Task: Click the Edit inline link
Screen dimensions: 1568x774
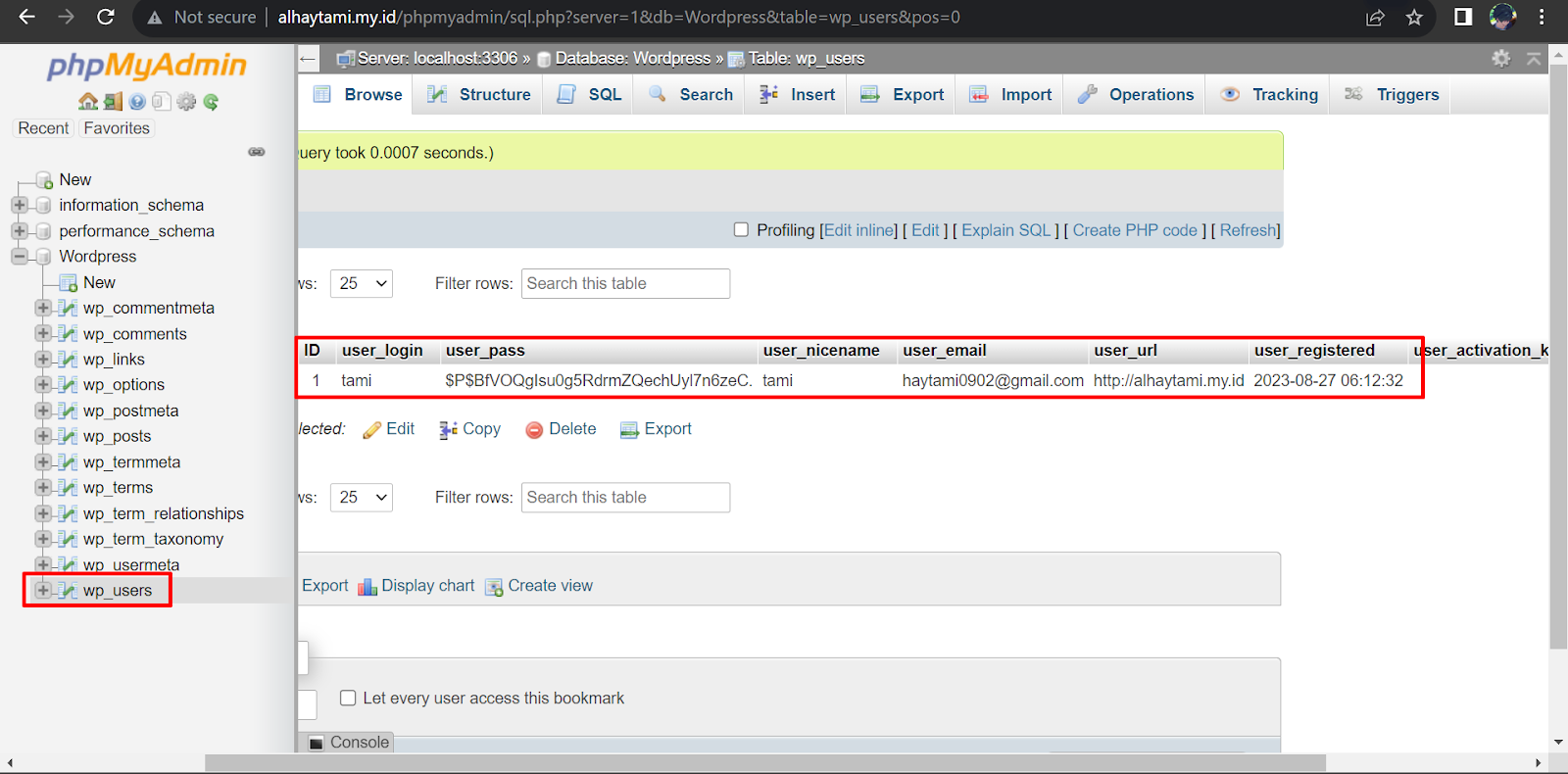Action: coord(860,230)
